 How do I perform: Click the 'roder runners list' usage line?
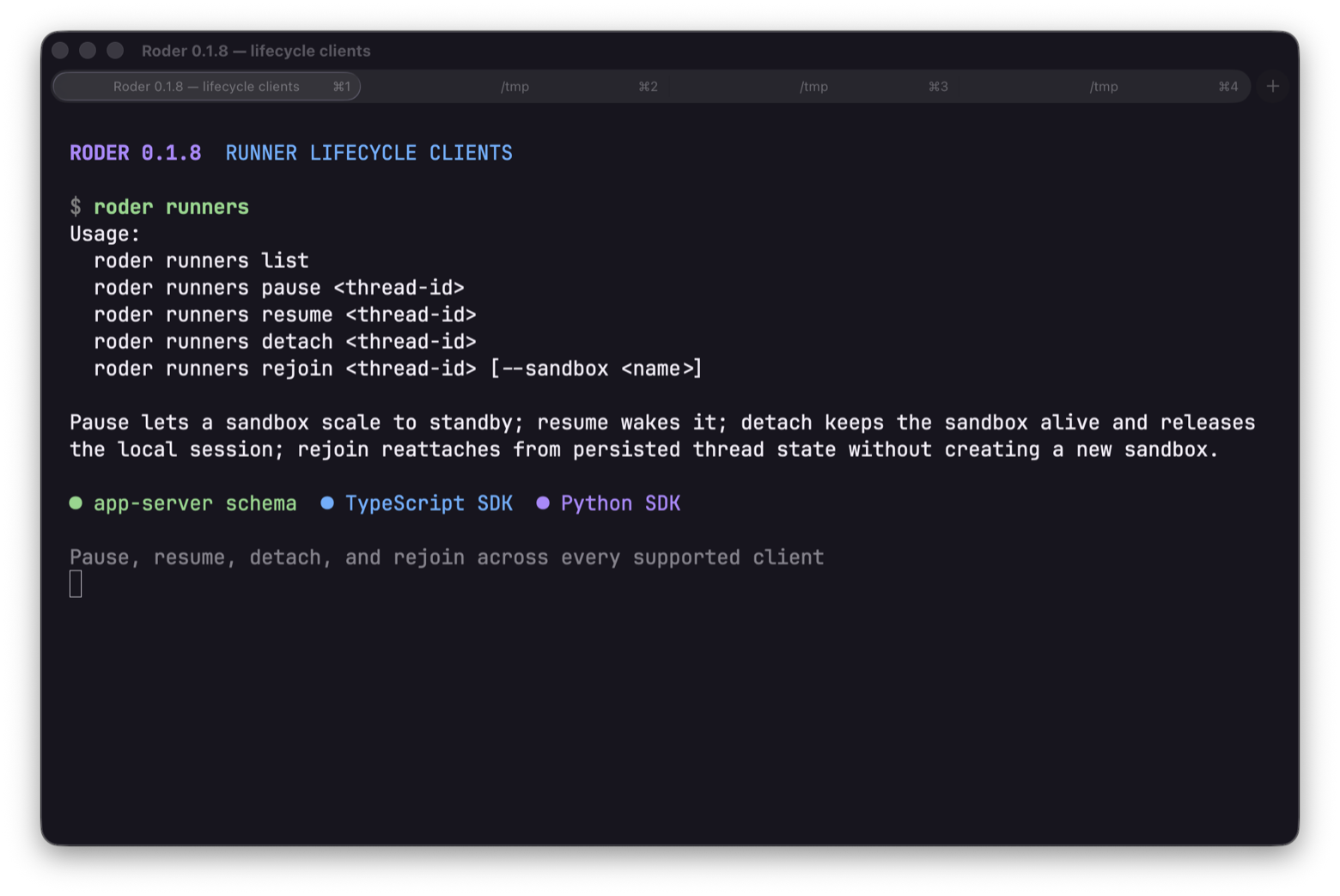point(201,260)
